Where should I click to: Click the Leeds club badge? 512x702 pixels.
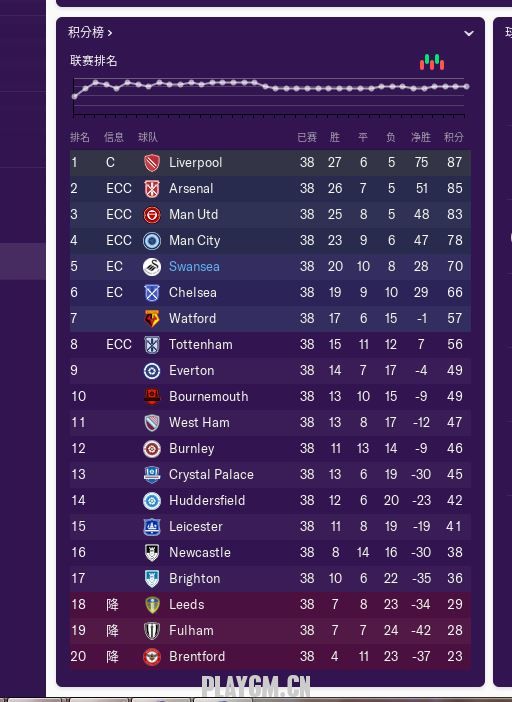pos(152,604)
